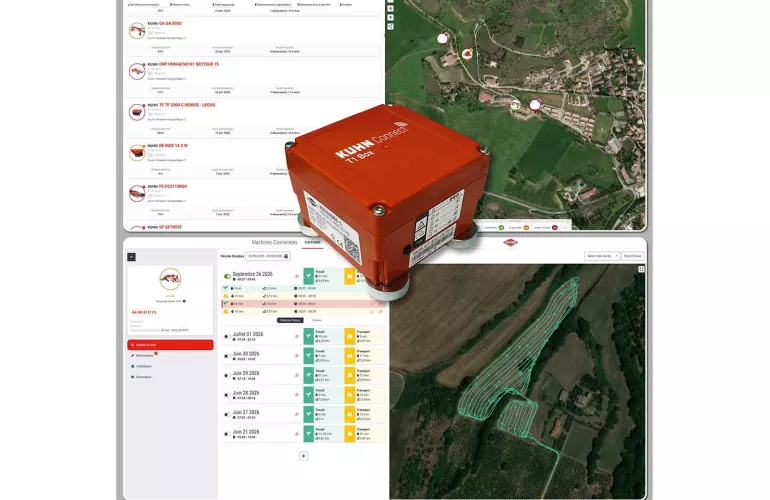Expand the Juin 27 2026 day row
The image size is (770, 500).
(303, 415)
